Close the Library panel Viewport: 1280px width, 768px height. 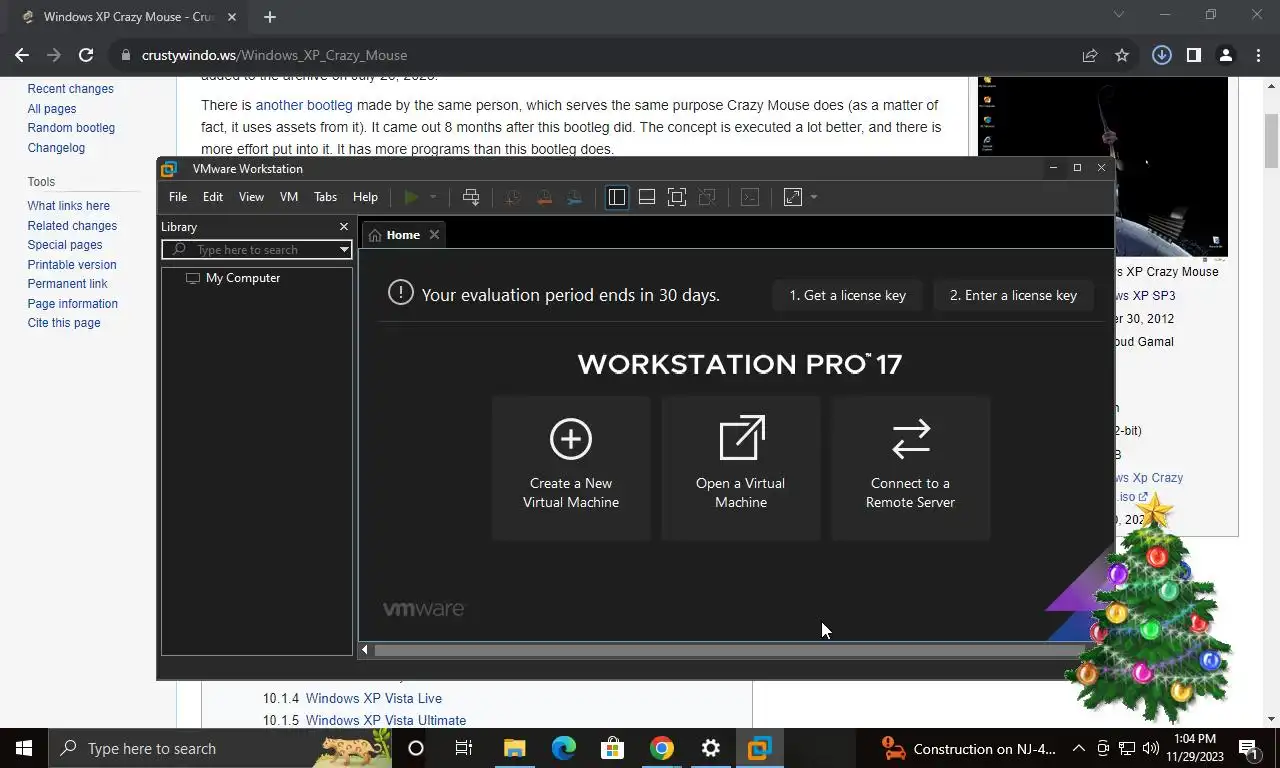coord(344,227)
